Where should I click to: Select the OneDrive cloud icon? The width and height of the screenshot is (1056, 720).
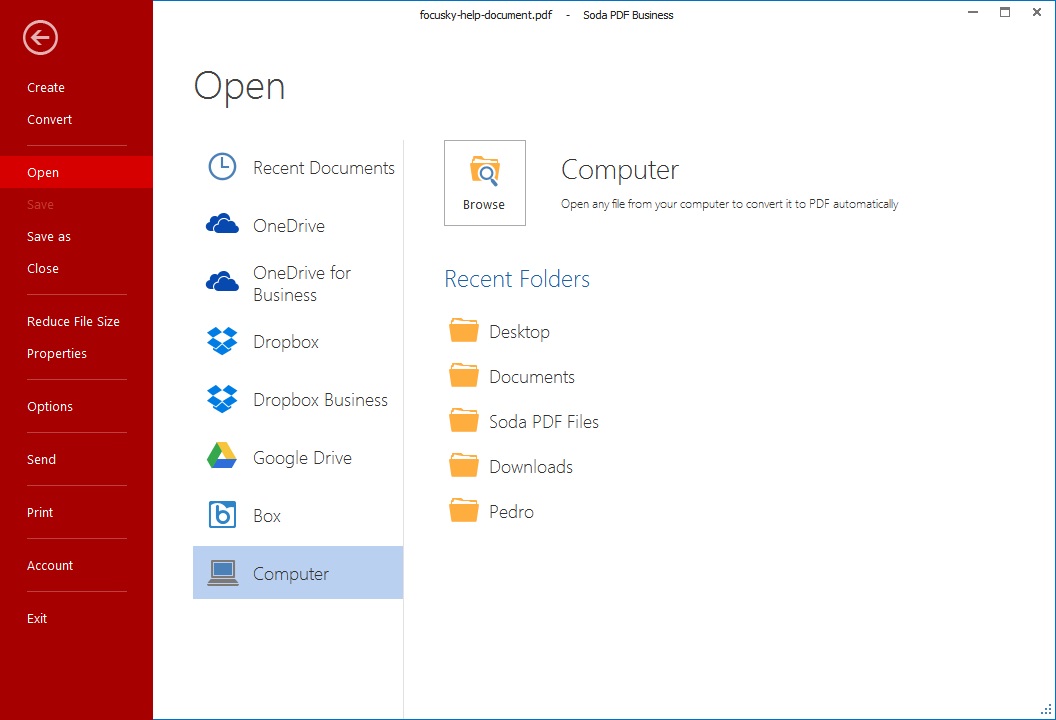click(x=222, y=225)
